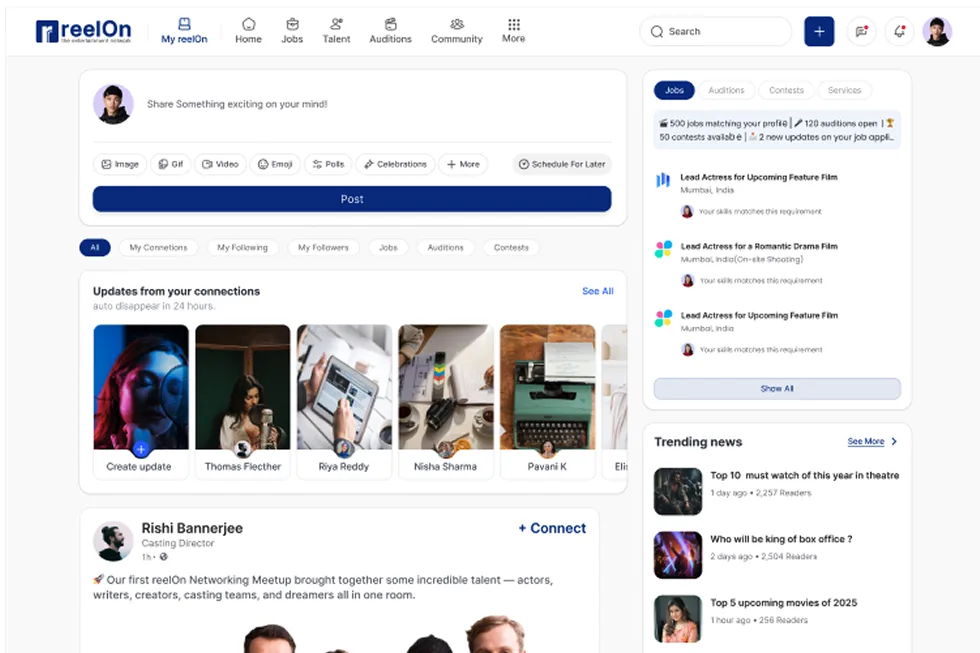Open the notifications bell icon
980x653 pixels.
899,31
